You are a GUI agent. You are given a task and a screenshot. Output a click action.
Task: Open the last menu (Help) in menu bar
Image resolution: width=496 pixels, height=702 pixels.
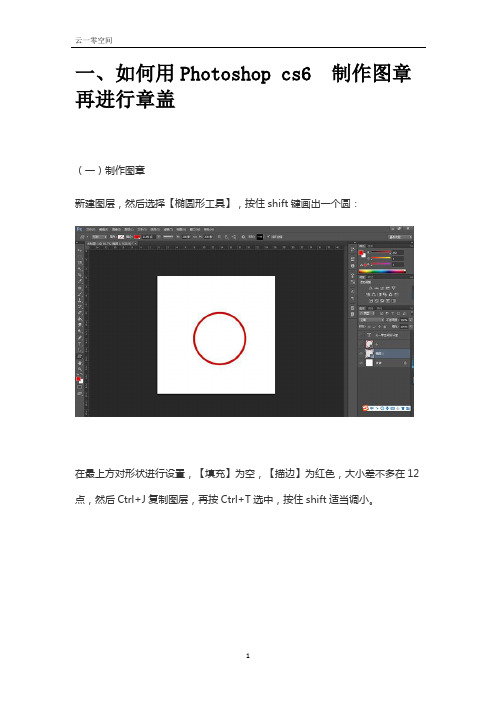coord(209,229)
